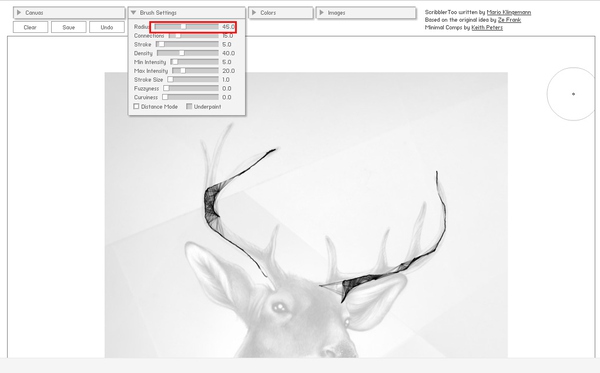Expand the Canvas panel triangle
The image size is (600, 373).
click(19, 13)
